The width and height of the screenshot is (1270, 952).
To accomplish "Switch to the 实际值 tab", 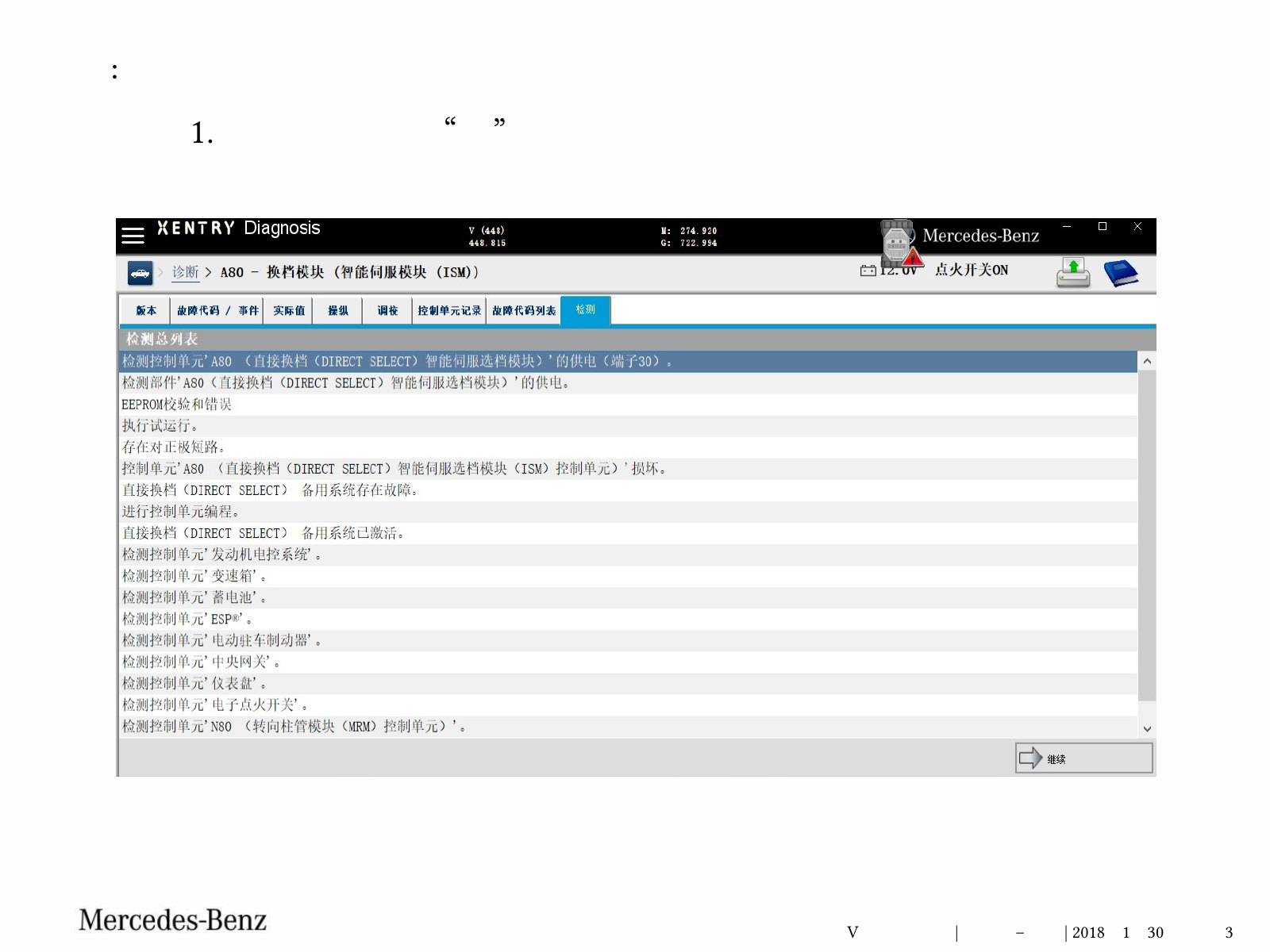I will [289, 310].
